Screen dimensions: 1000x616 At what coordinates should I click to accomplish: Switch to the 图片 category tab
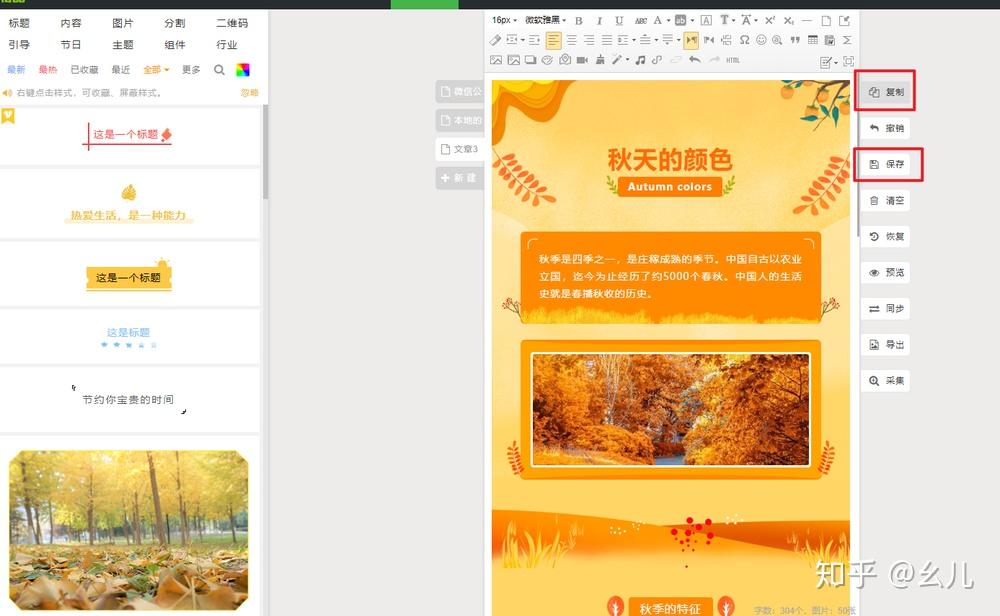coord(122,23)
